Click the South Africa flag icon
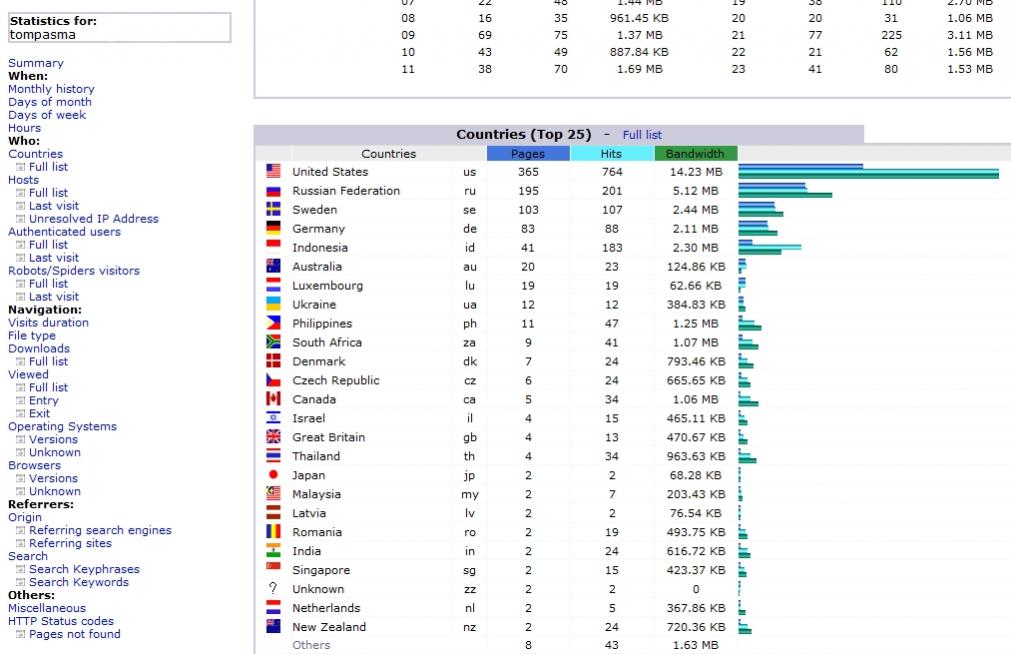Viewport: 1011px width, 654px height. pos(273,342)
